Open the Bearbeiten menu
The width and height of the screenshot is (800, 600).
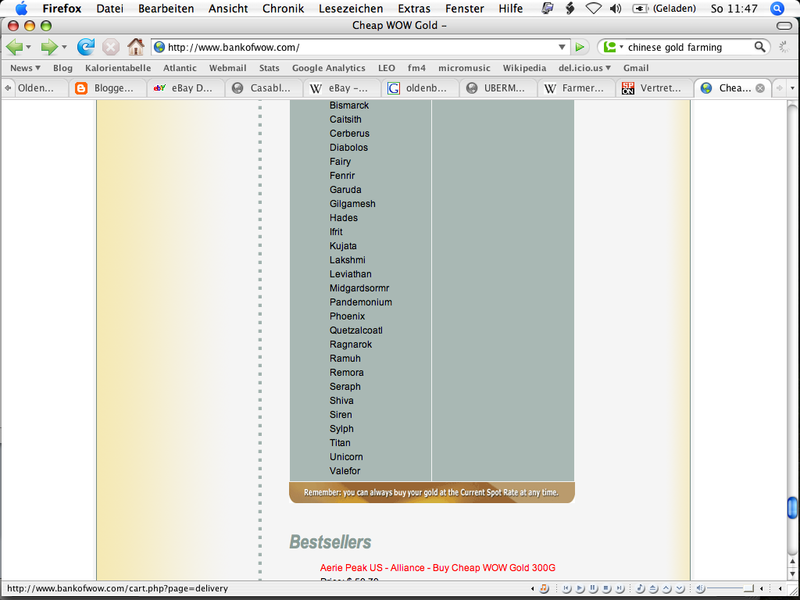click(166, 8)
